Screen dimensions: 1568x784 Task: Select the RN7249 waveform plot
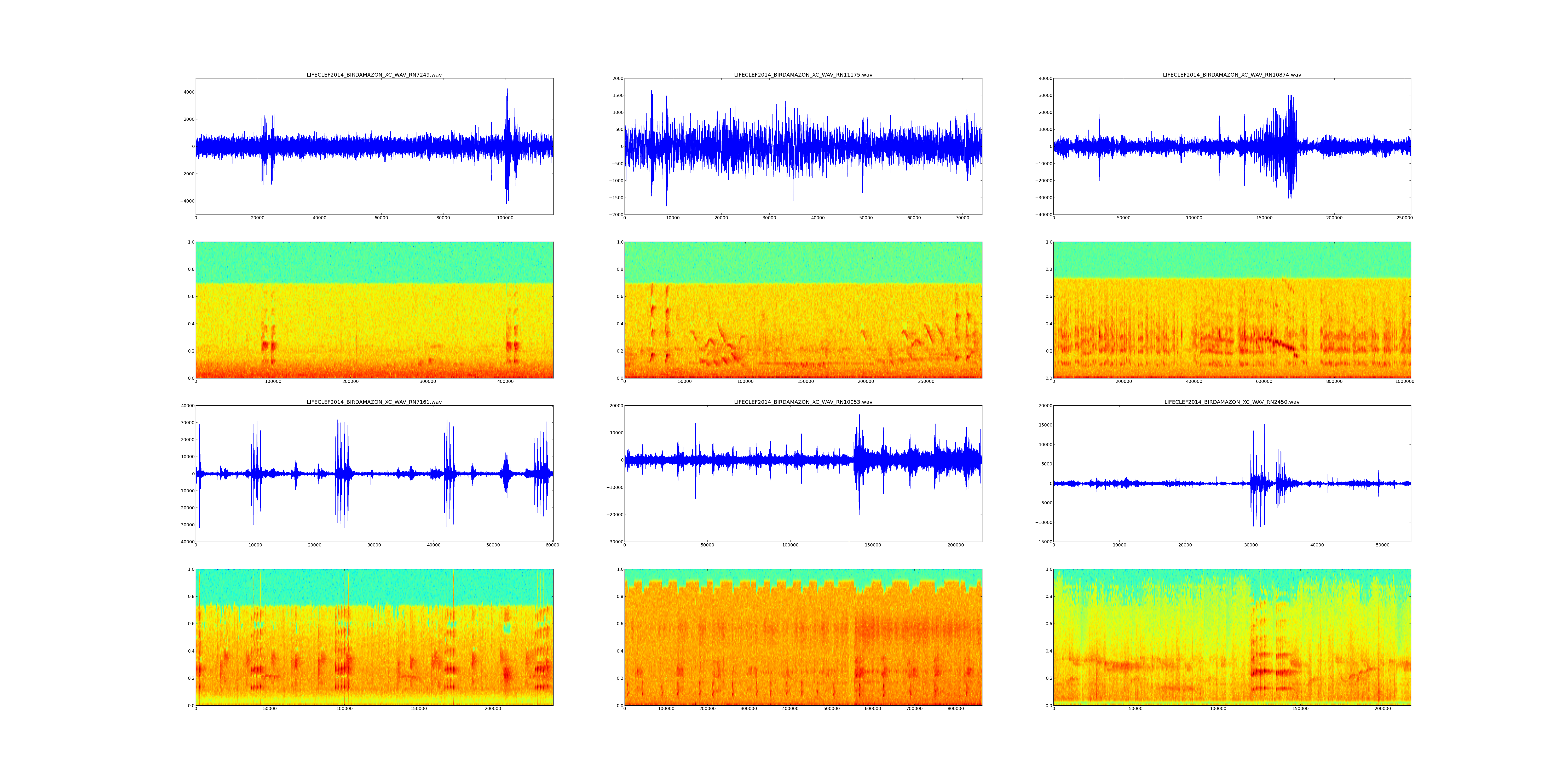pyautogui.click(x=374, y=146)
